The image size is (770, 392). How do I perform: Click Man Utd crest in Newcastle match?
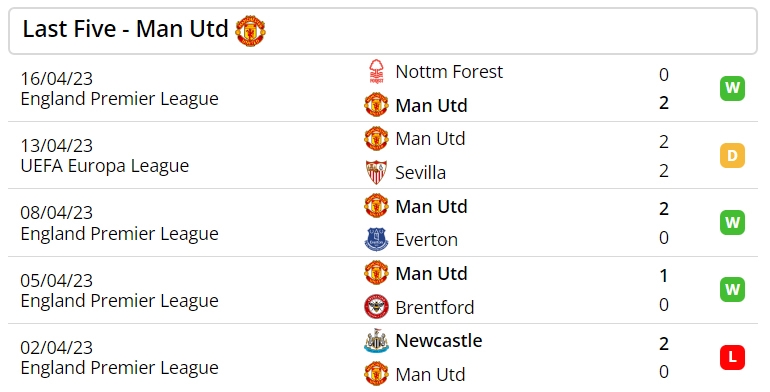pos(376,374)
